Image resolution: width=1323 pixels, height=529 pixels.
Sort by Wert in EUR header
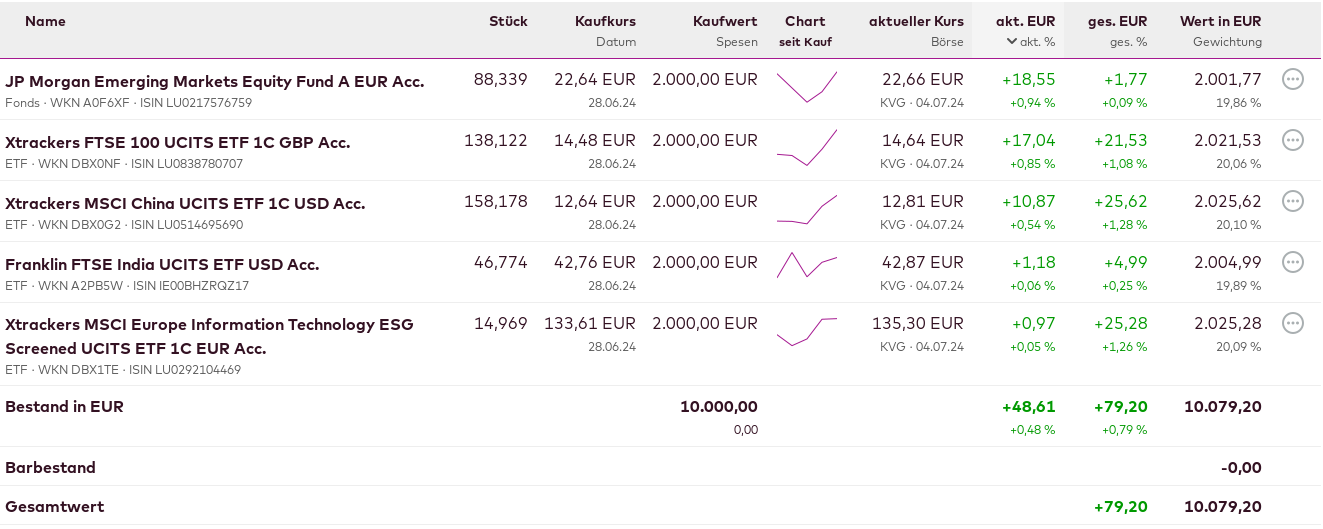point(1220,21)
